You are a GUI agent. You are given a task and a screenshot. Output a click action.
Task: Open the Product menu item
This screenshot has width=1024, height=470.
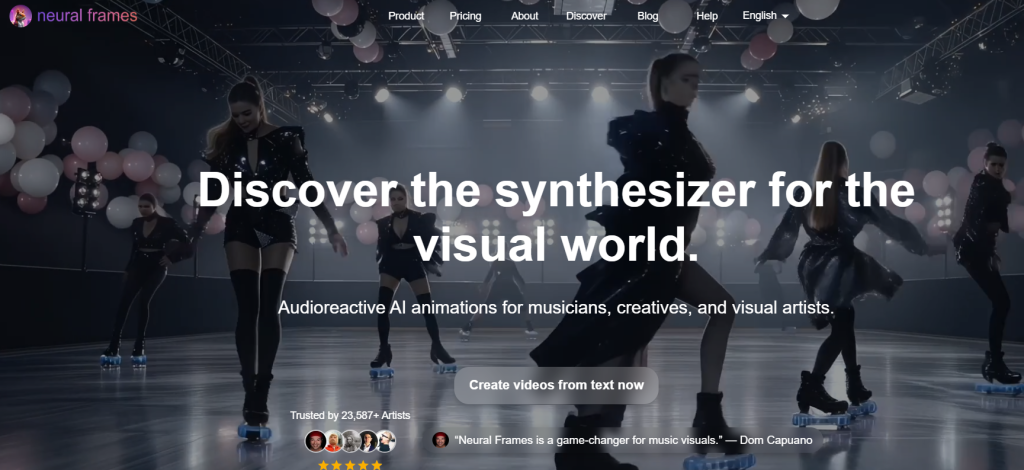406,16
